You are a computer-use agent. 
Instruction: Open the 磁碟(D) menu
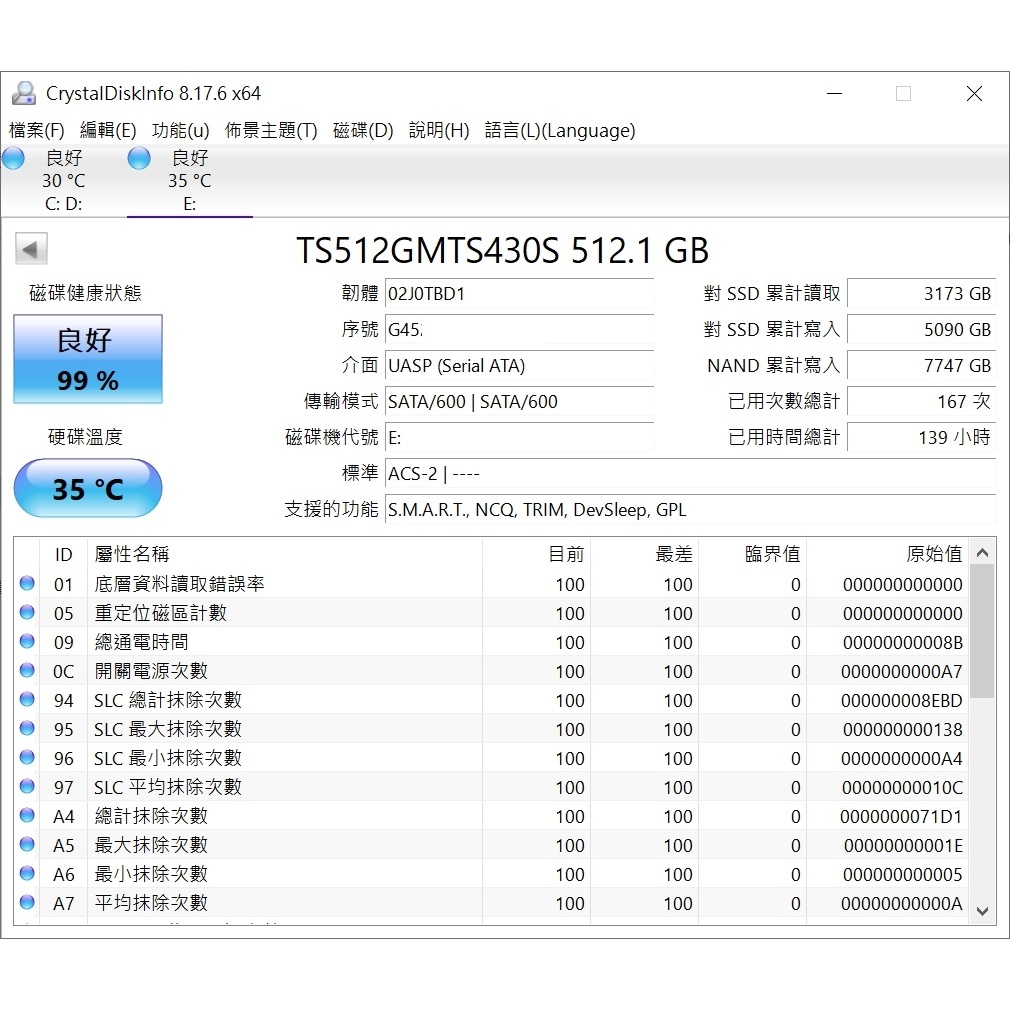(363, 131)
